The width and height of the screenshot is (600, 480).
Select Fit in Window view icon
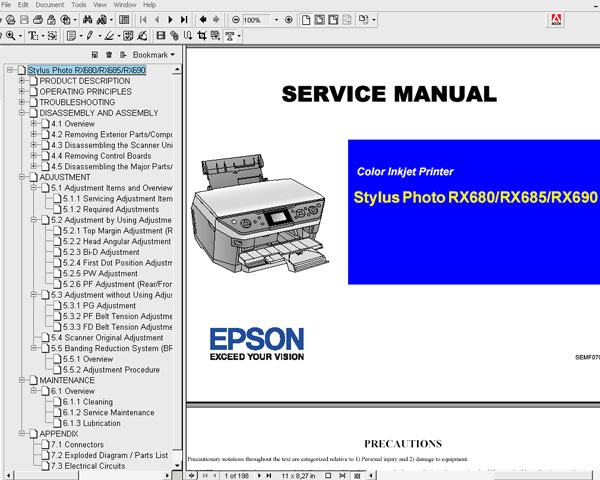[319, 20]
